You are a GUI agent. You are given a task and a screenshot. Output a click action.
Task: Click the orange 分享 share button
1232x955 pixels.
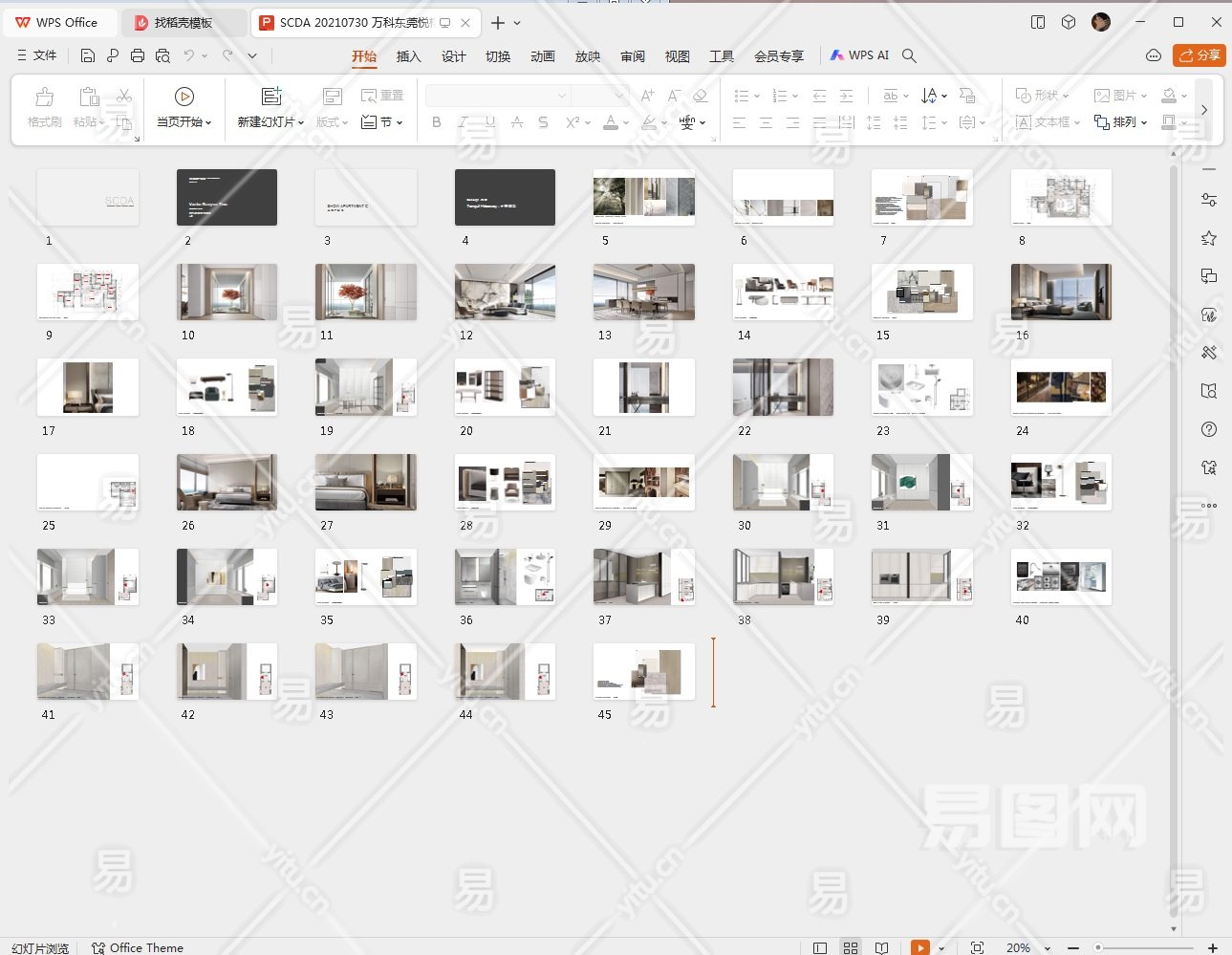pos(1199,55)
